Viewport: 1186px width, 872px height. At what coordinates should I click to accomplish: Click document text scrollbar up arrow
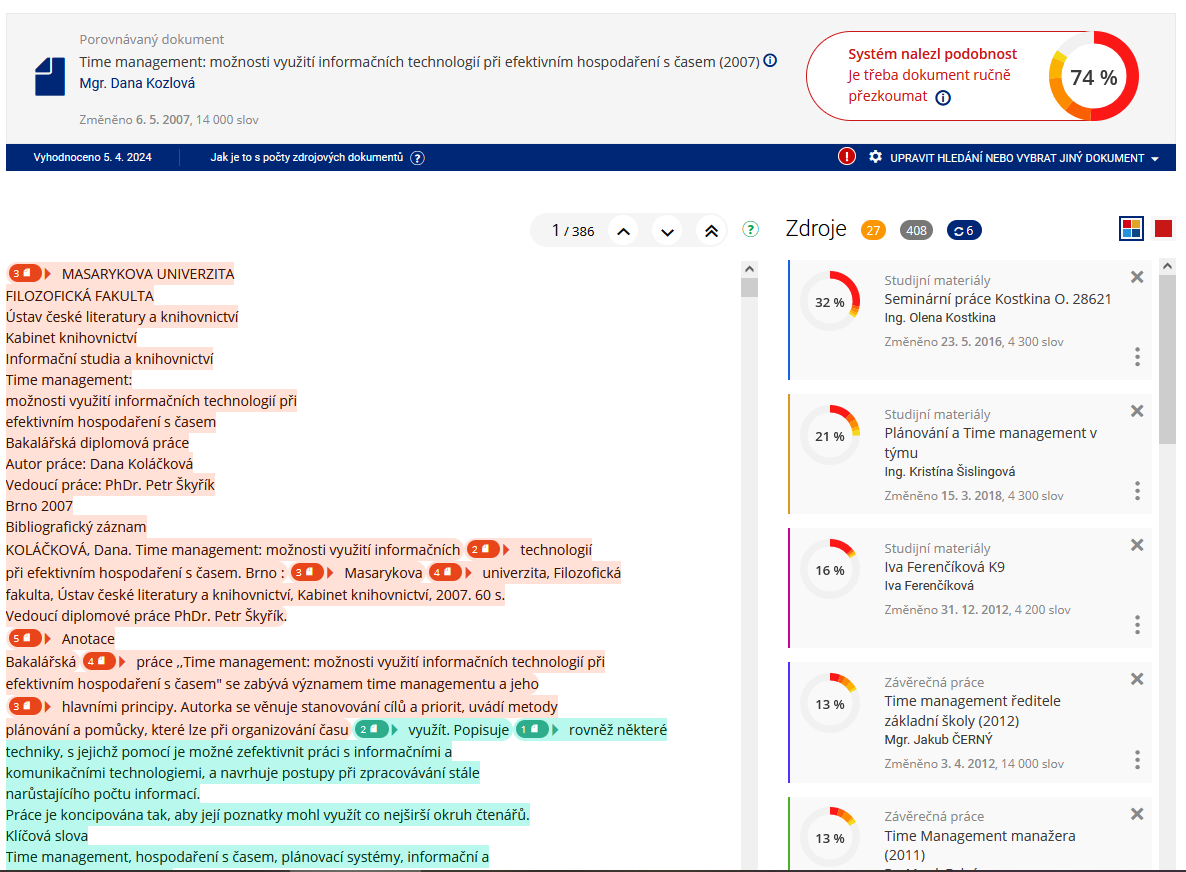749,268
